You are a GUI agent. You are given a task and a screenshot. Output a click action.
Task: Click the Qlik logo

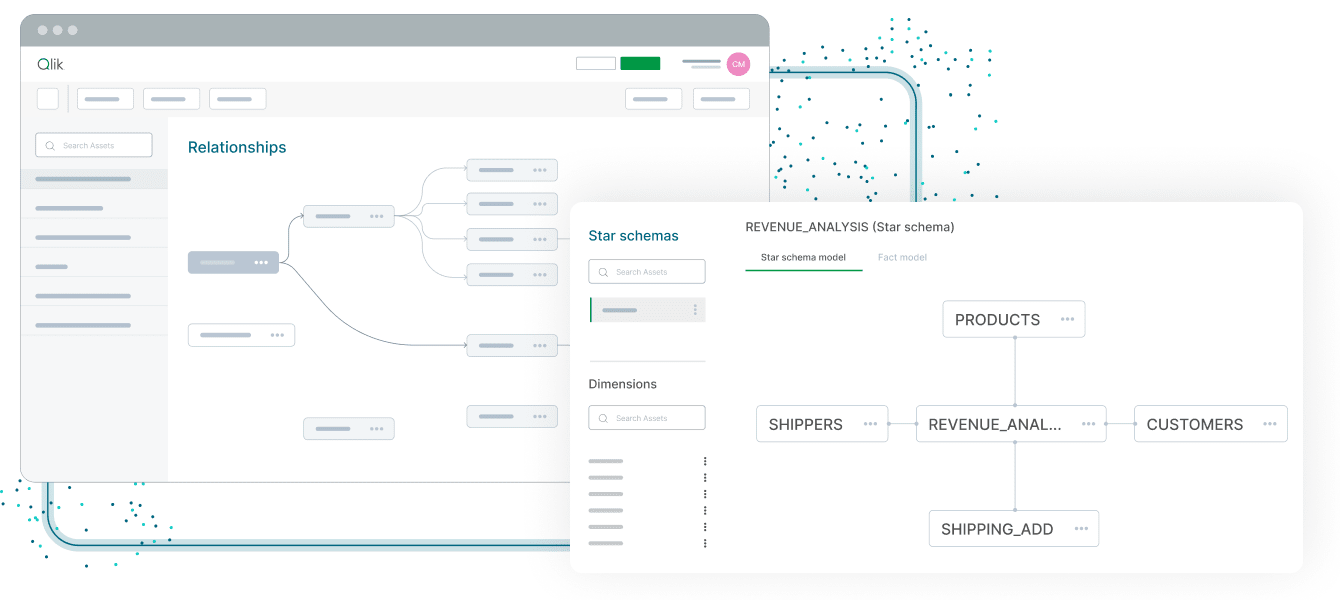(50, 63)
